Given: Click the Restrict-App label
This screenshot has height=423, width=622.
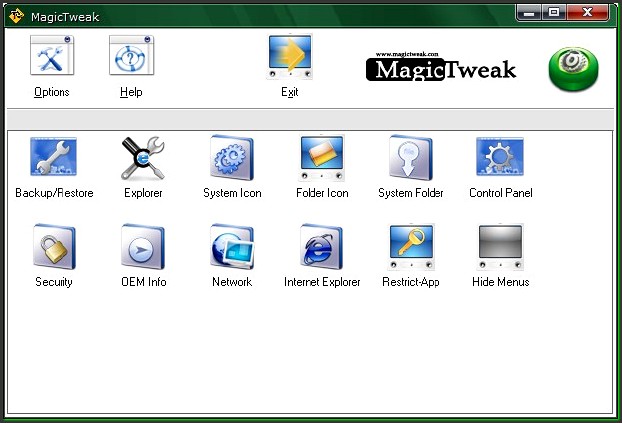Looking at the screenshot, I should point(411,282).
